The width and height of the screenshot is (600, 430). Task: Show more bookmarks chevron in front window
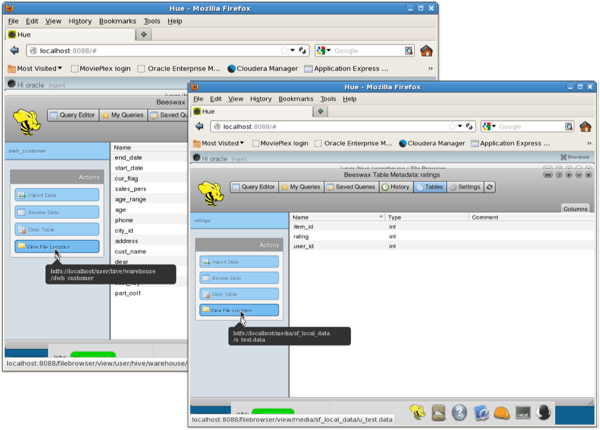(x=589, y=143)
